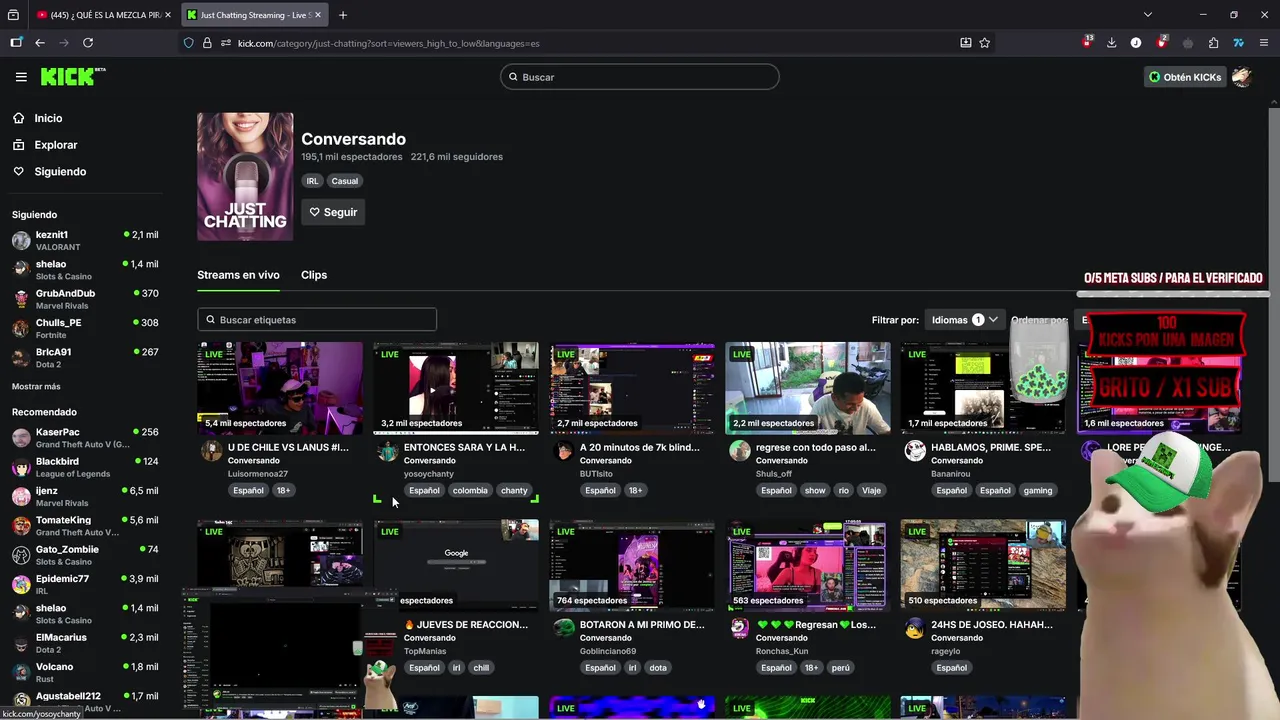1280x720 pixels.
Task: Open KaserPac avatar in Recomendado
Action: (21, 438)
